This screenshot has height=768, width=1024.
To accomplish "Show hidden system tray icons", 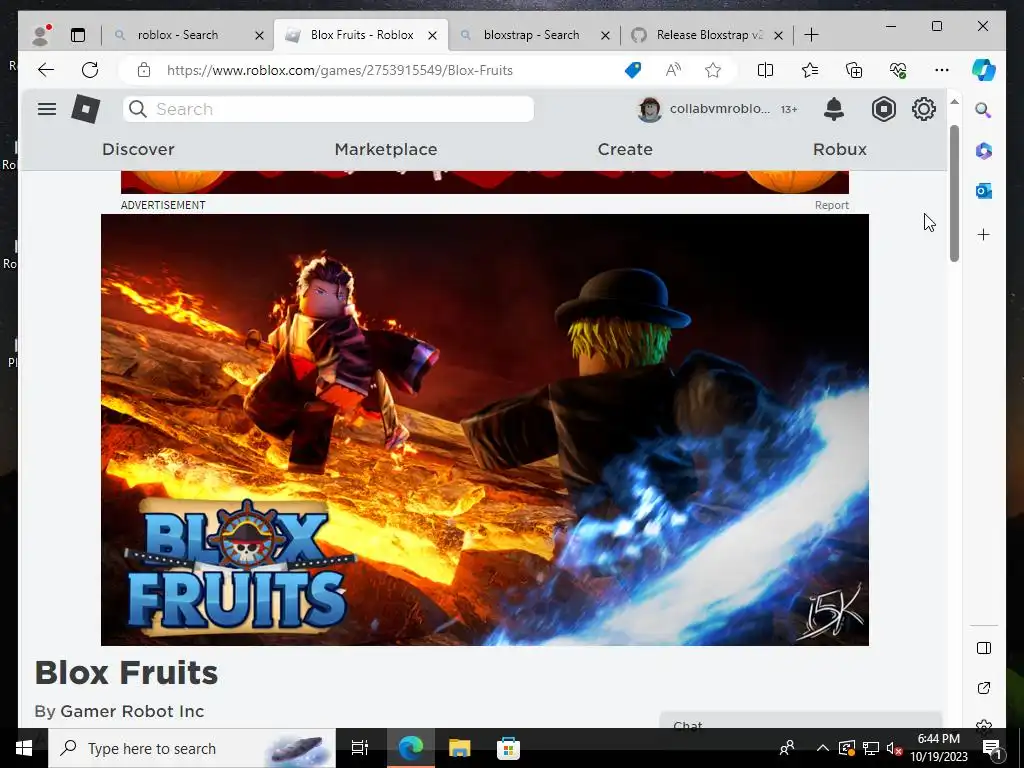I will click(823, 748).
